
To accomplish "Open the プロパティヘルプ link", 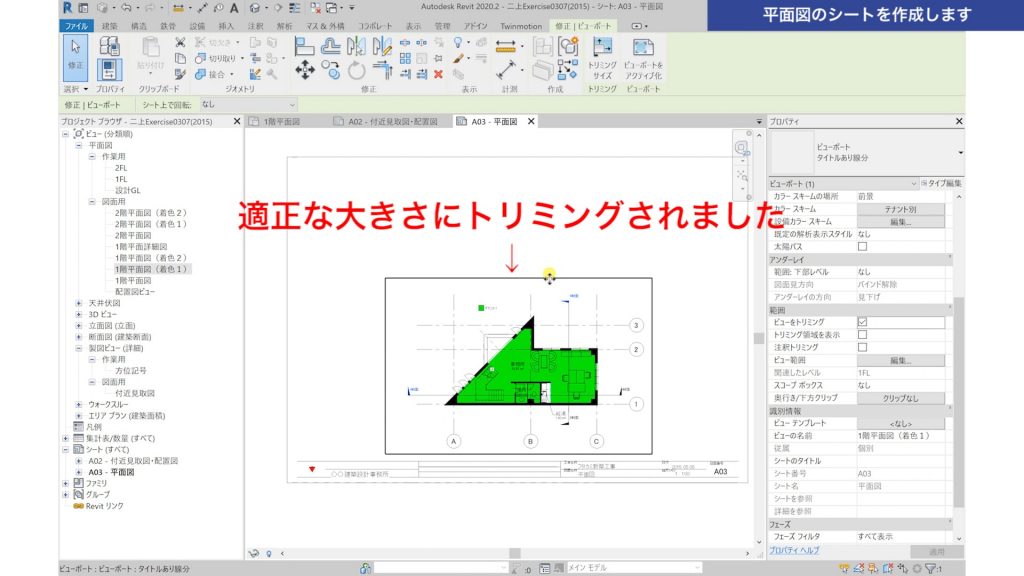I will [793, 549].
